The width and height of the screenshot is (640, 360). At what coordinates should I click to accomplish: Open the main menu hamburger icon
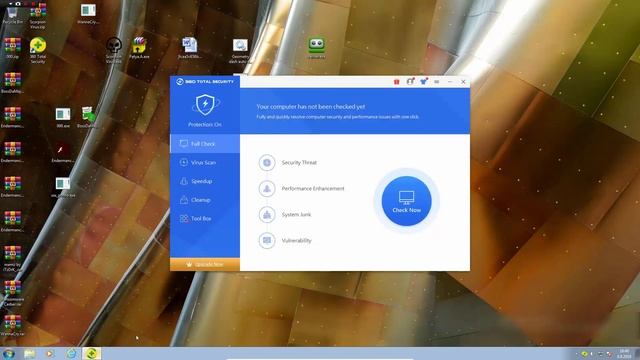[x=437, y=82]
